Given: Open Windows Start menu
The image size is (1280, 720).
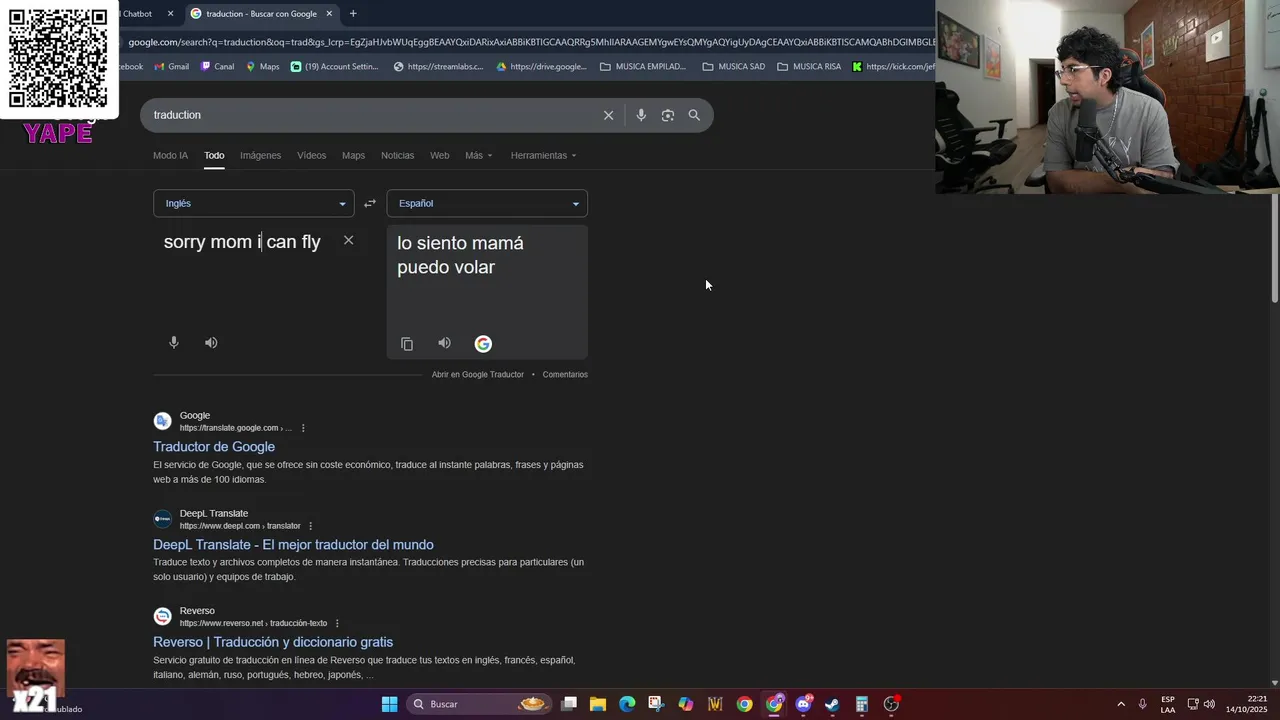Looking at the screenshot, I should [390, 704].
